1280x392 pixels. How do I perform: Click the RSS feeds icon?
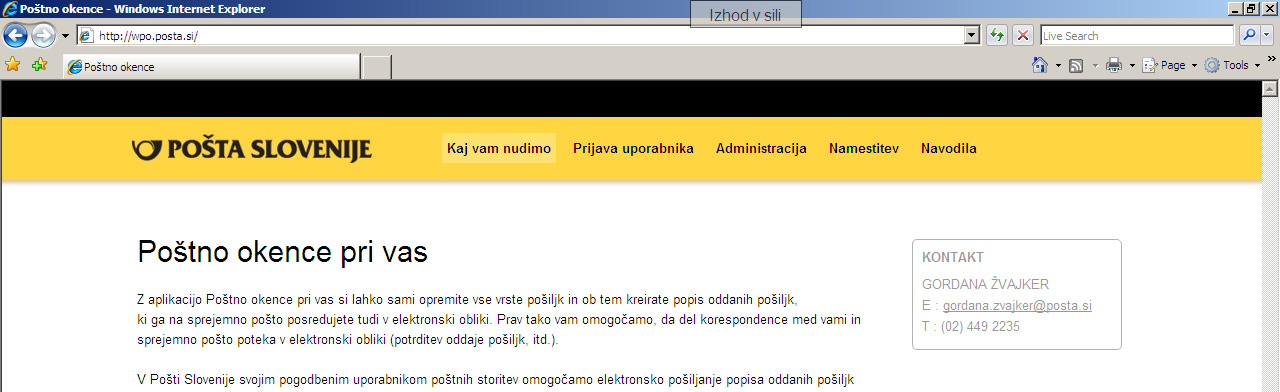[1076, 65]
